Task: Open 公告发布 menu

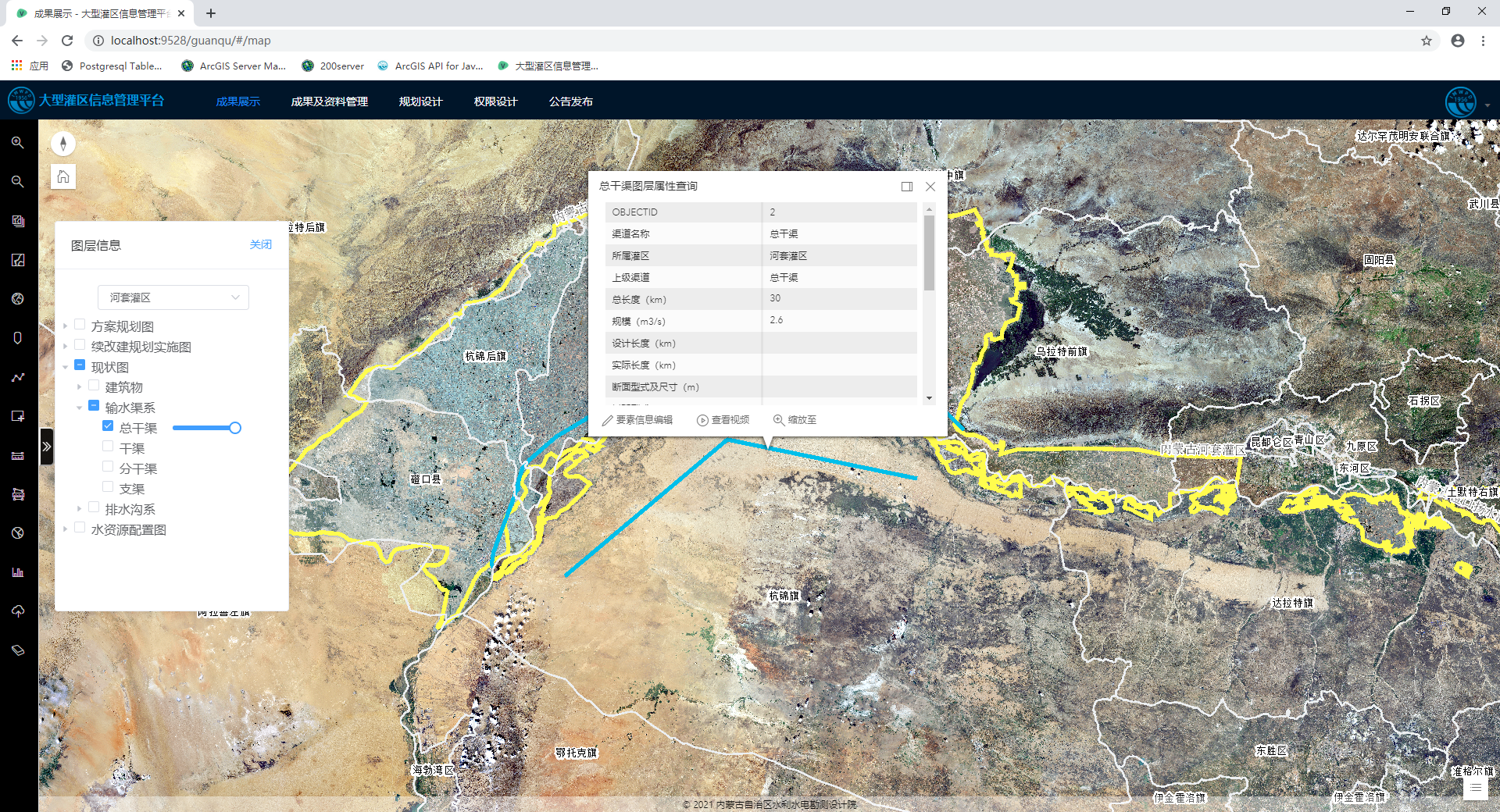Action: (x=571, y=101)
